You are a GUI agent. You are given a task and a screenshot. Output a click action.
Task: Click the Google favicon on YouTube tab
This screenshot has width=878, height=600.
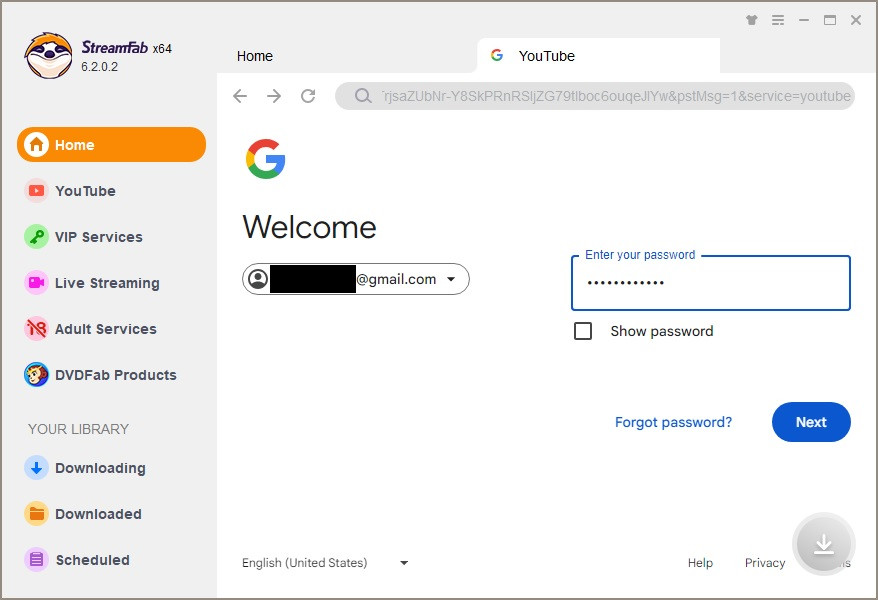[497, 55]
